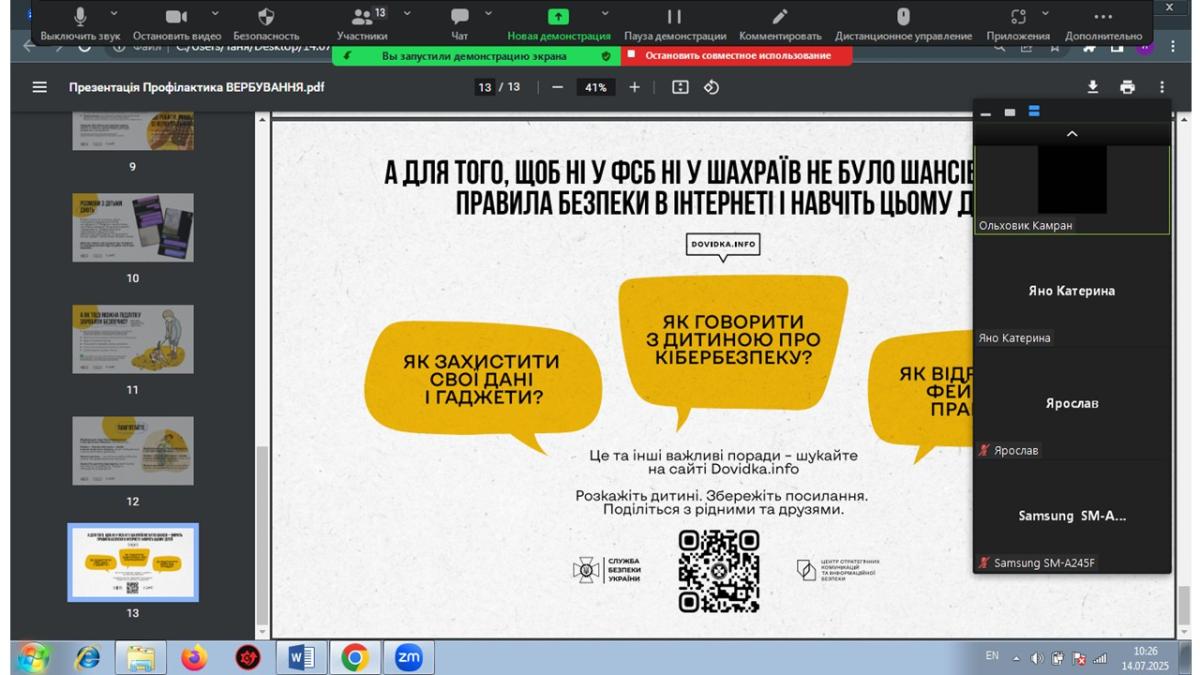Toggle the PDF sidebar hamburger menu
Screen dimensions: 1200x675
[x=40, y=87]
